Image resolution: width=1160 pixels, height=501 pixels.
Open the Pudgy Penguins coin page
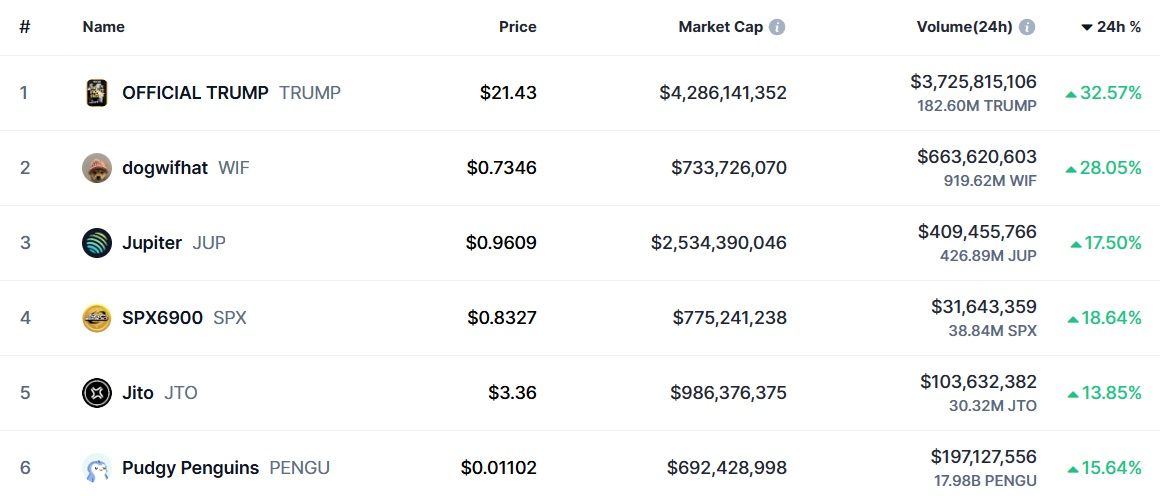(x=190, y=468)
